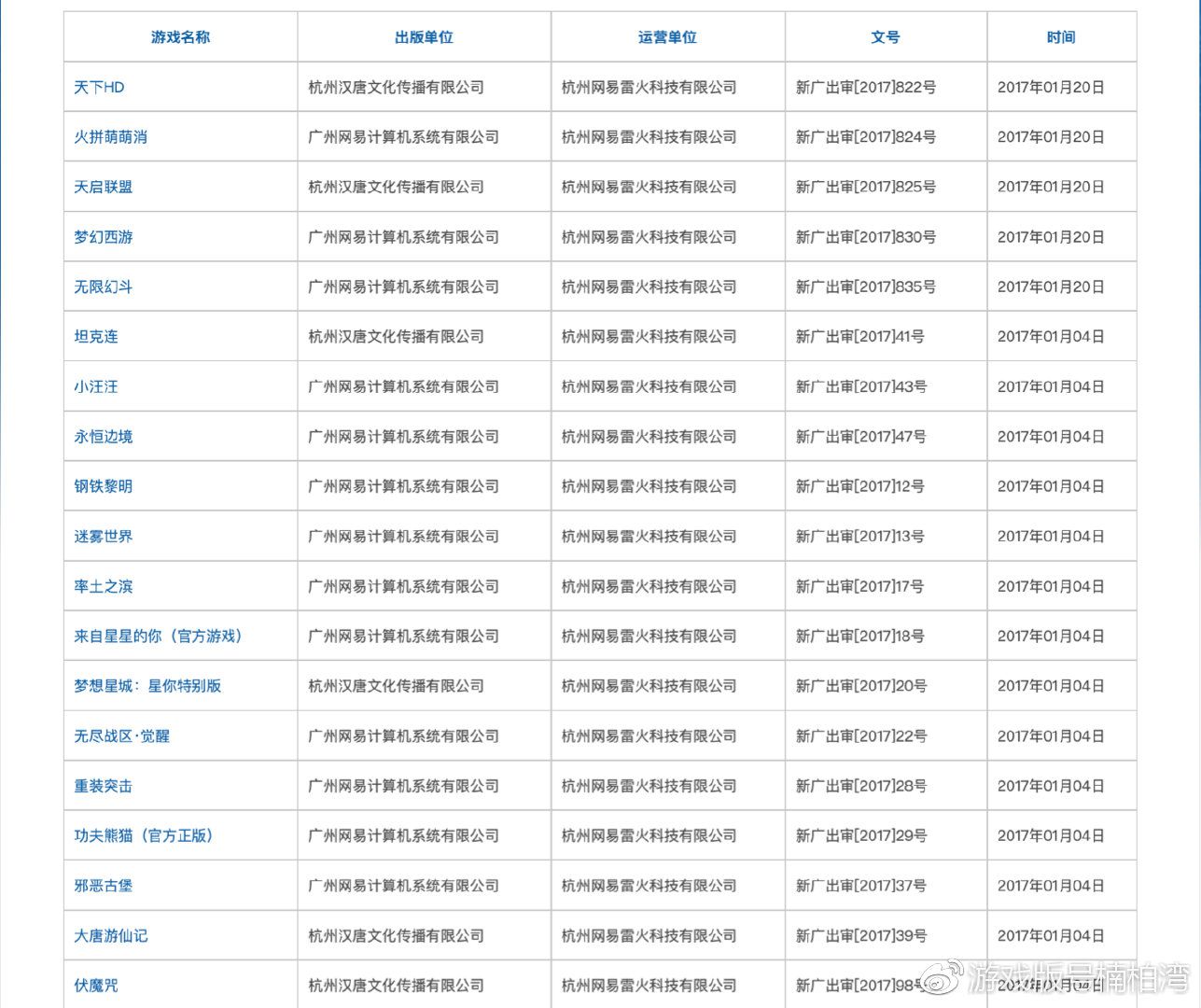The image size is (1201, 1008).
Task: Open the 小汪汪 game link
Action: click(96, 386)
